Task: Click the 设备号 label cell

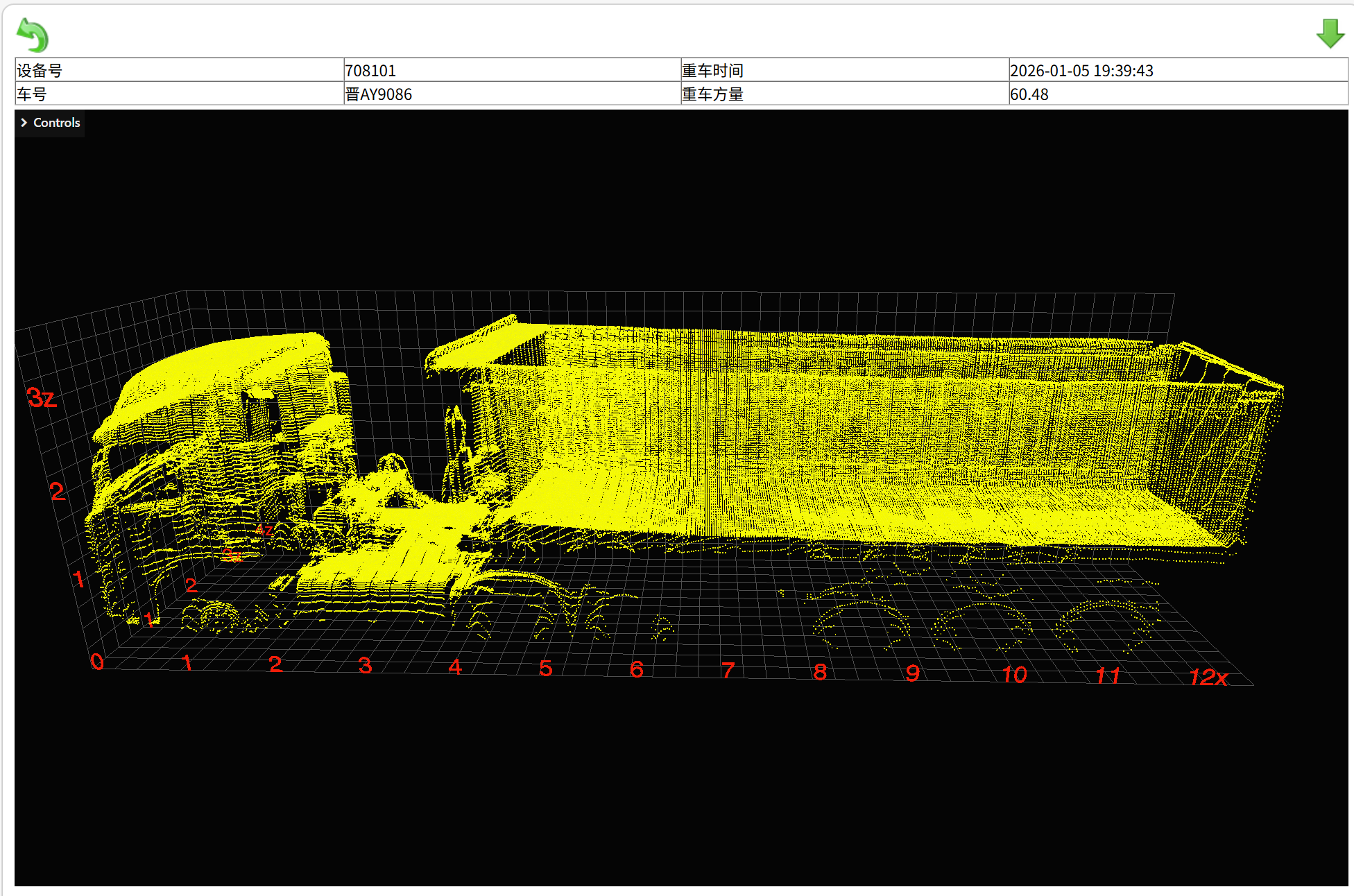Action: pyautogui.click(x=40, y=71)
